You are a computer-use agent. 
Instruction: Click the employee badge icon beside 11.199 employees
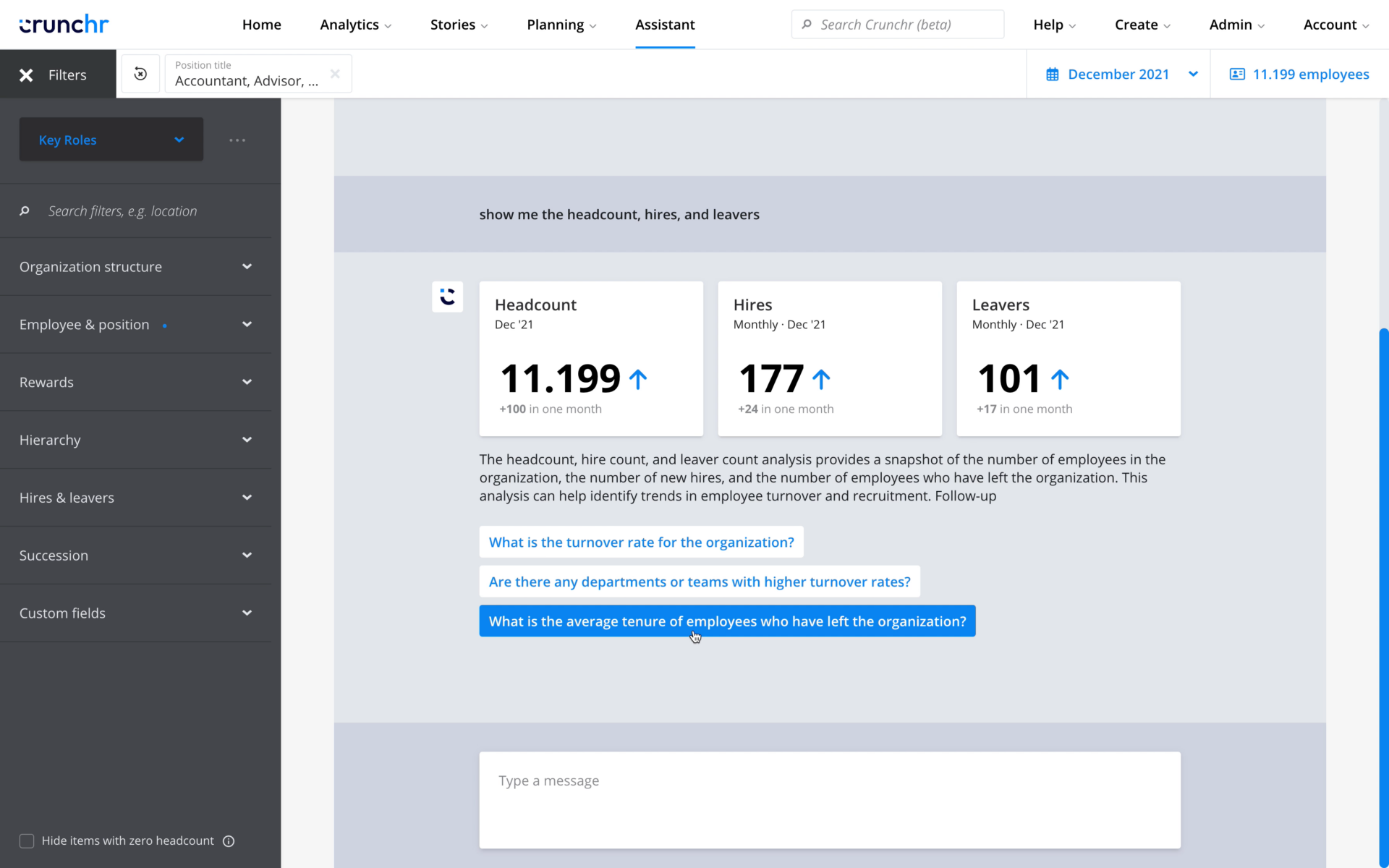tap(1237, 74)
